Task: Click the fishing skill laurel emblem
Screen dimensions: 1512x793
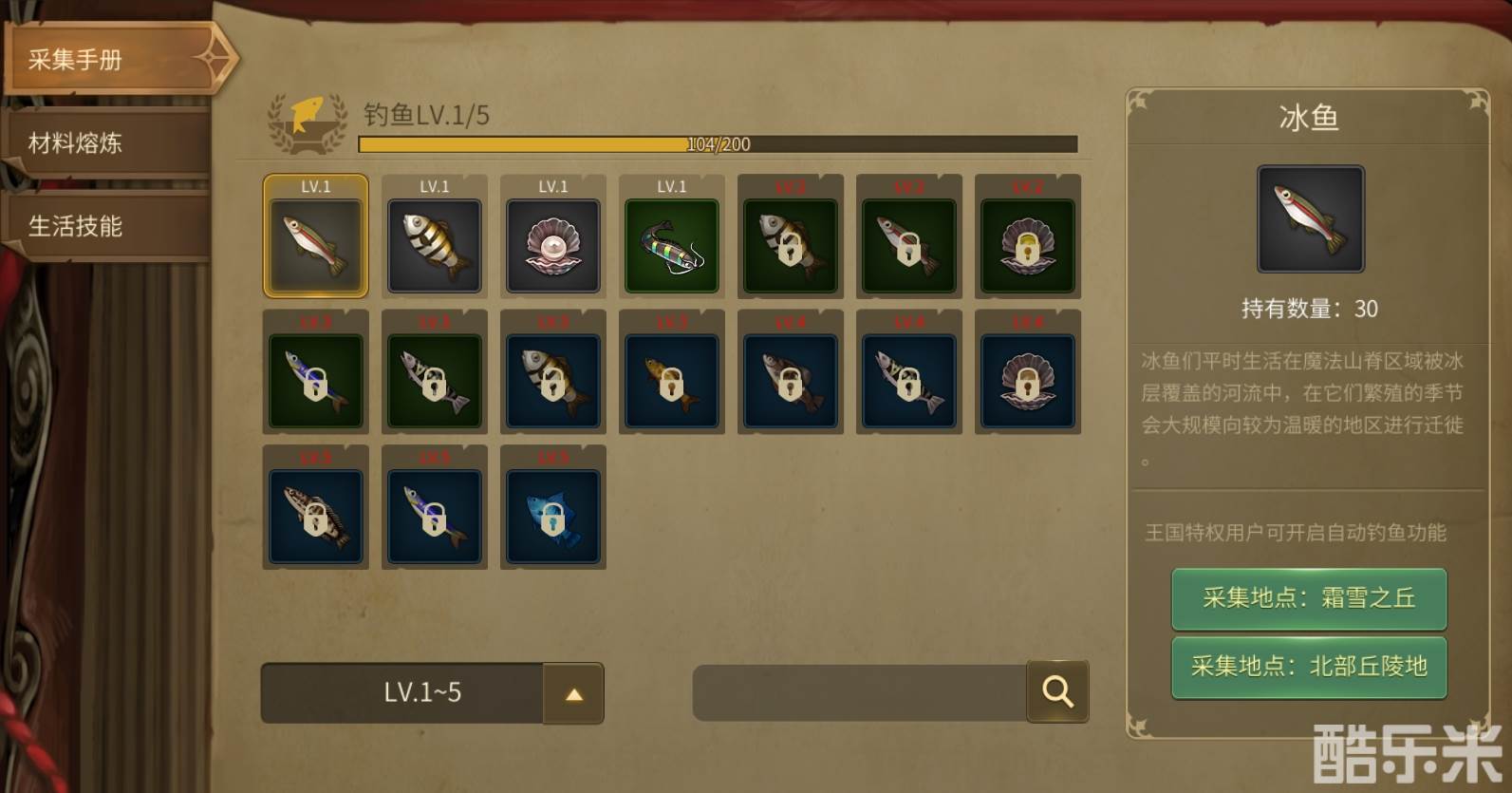Action: [x=307, y=123]
